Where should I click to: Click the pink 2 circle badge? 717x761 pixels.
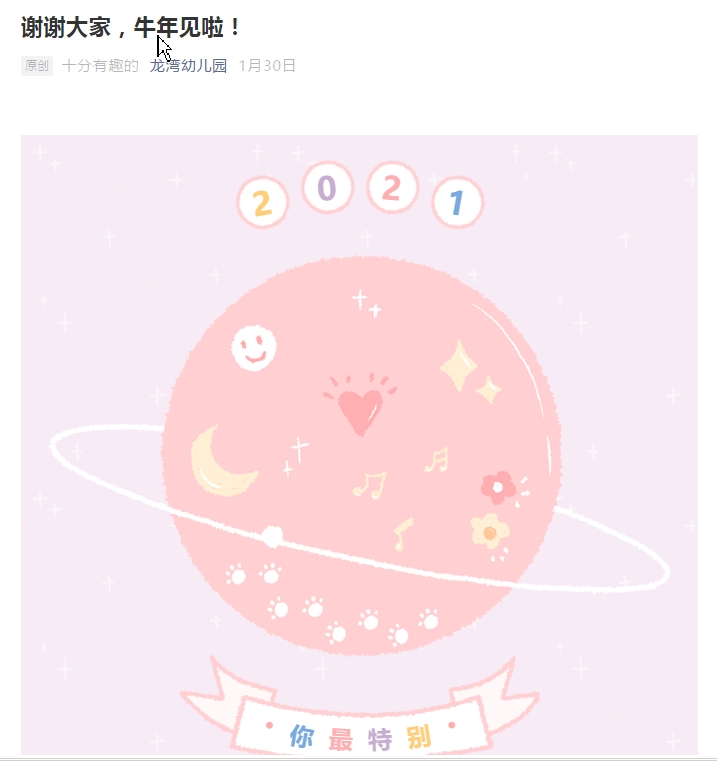[392, 187]
